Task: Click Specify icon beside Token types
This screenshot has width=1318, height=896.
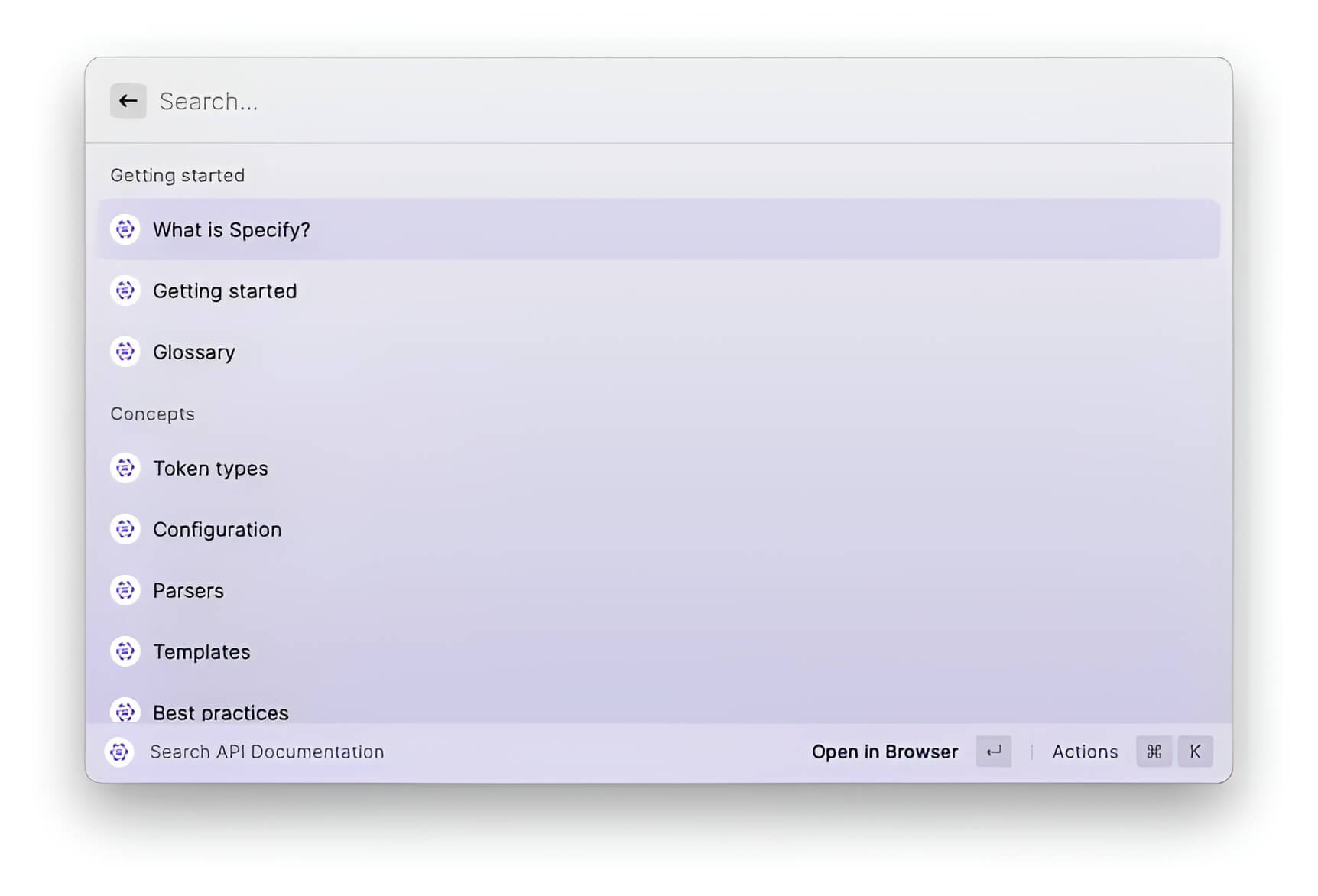Action: 125,468
